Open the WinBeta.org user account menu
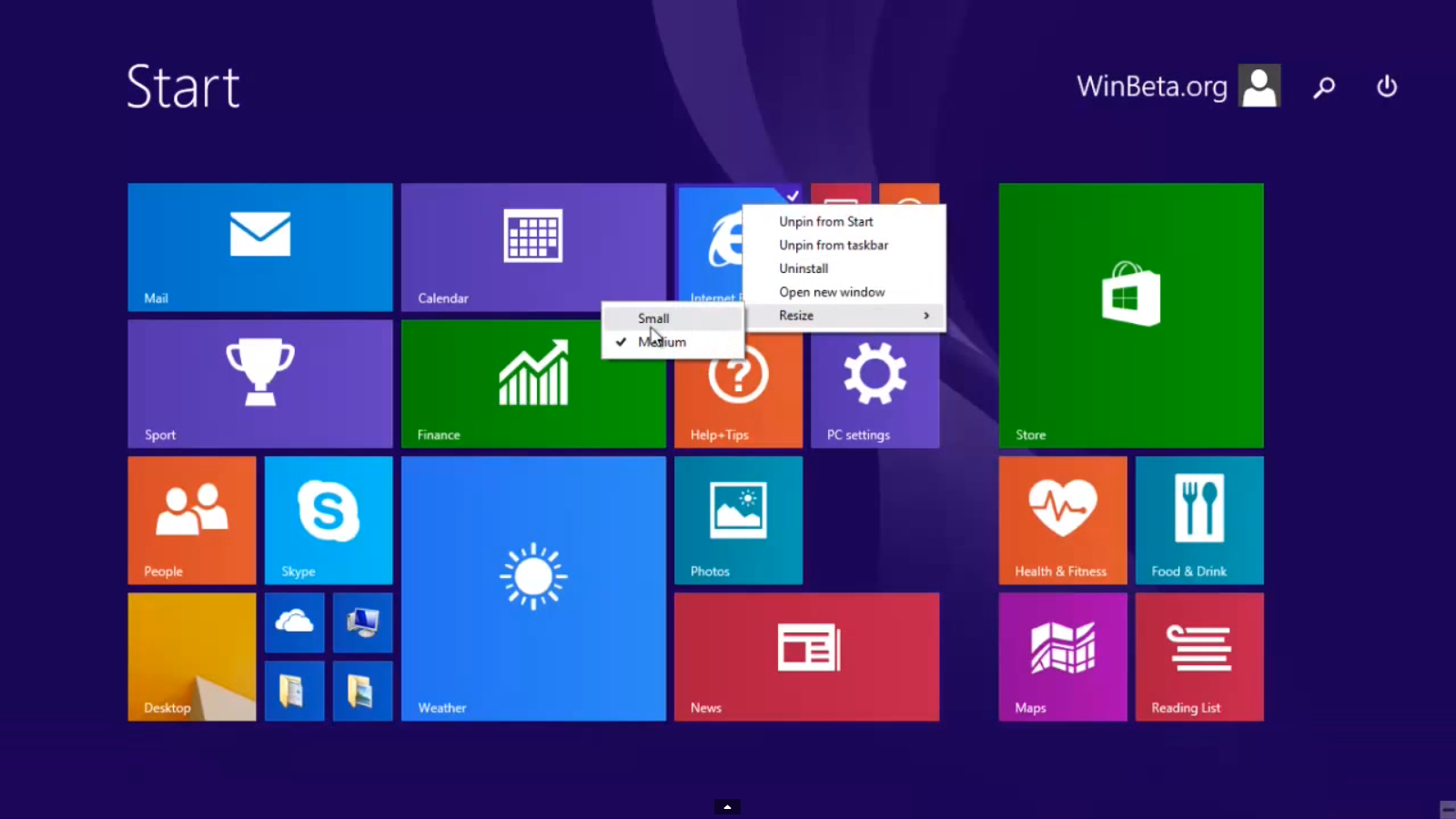This screenshot has height=819, width=1456. tap(1178, 86)
